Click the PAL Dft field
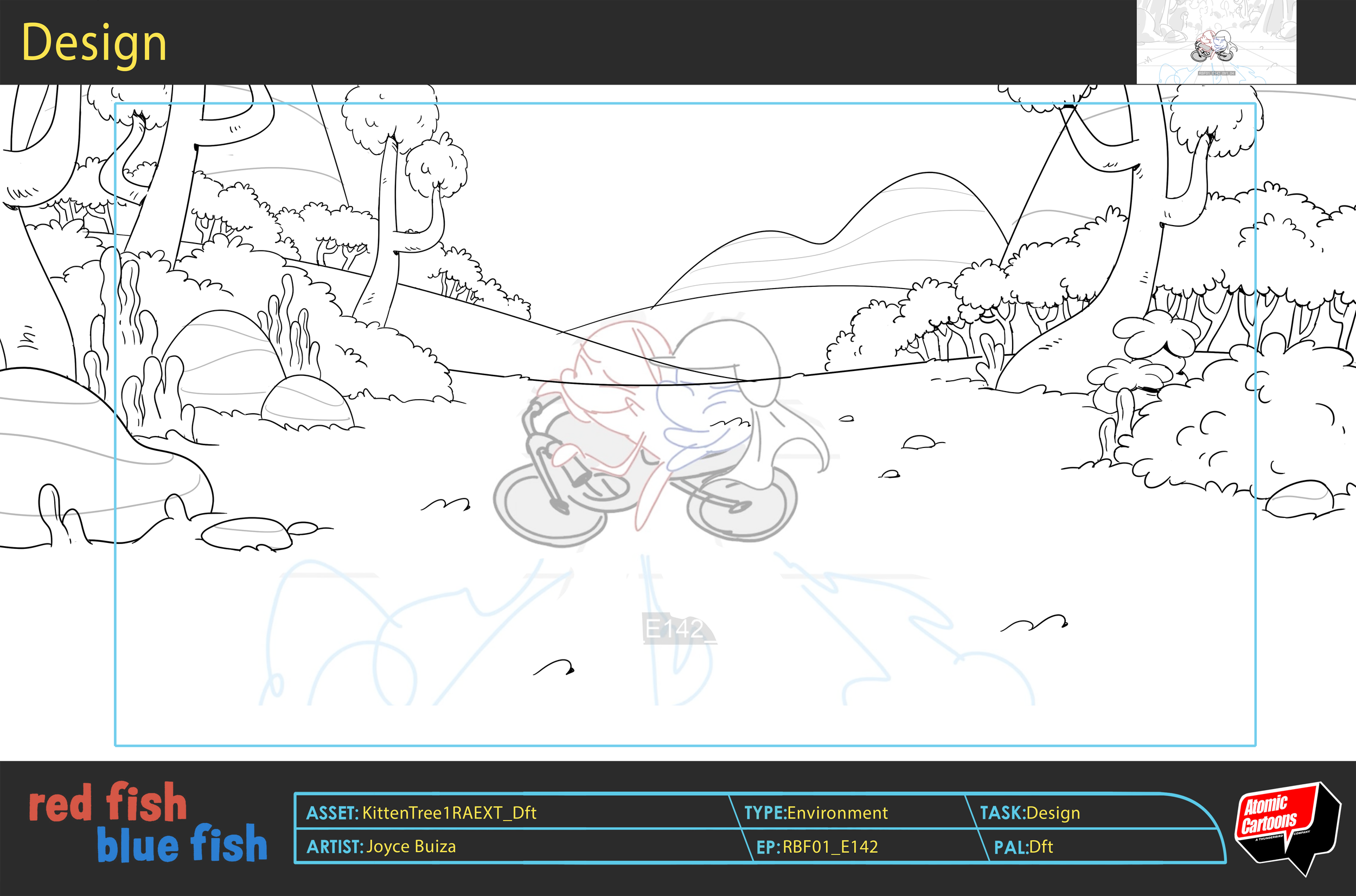Screen dimensions: 1356x896 coord(1023,846)
